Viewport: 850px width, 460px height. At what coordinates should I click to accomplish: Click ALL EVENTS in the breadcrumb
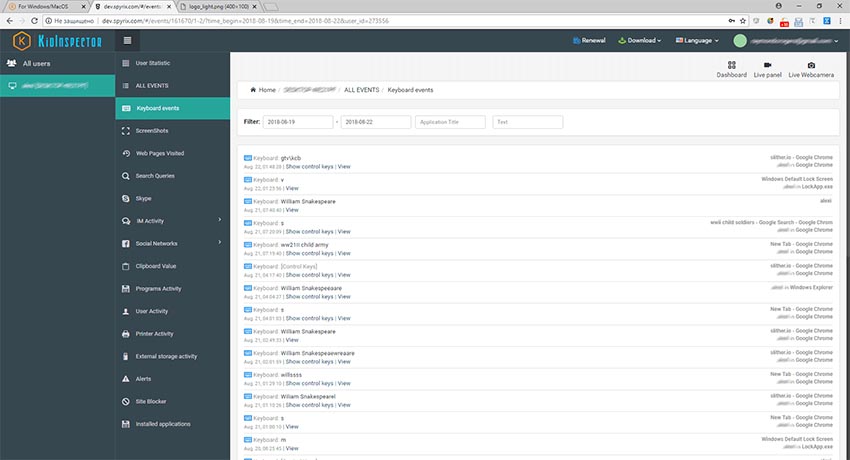click(360, 90)
